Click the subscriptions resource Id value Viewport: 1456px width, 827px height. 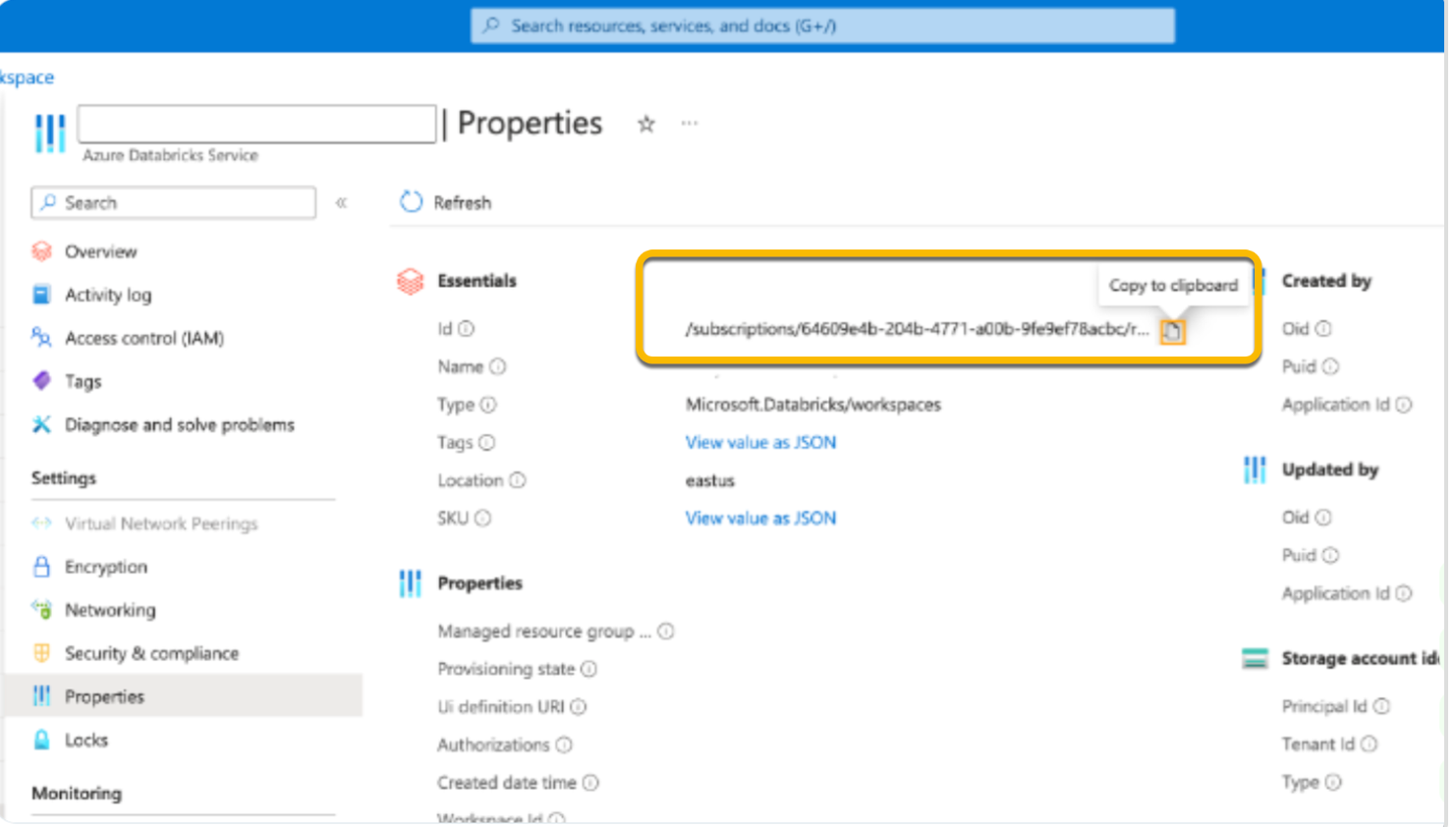[x=917, y=329]
